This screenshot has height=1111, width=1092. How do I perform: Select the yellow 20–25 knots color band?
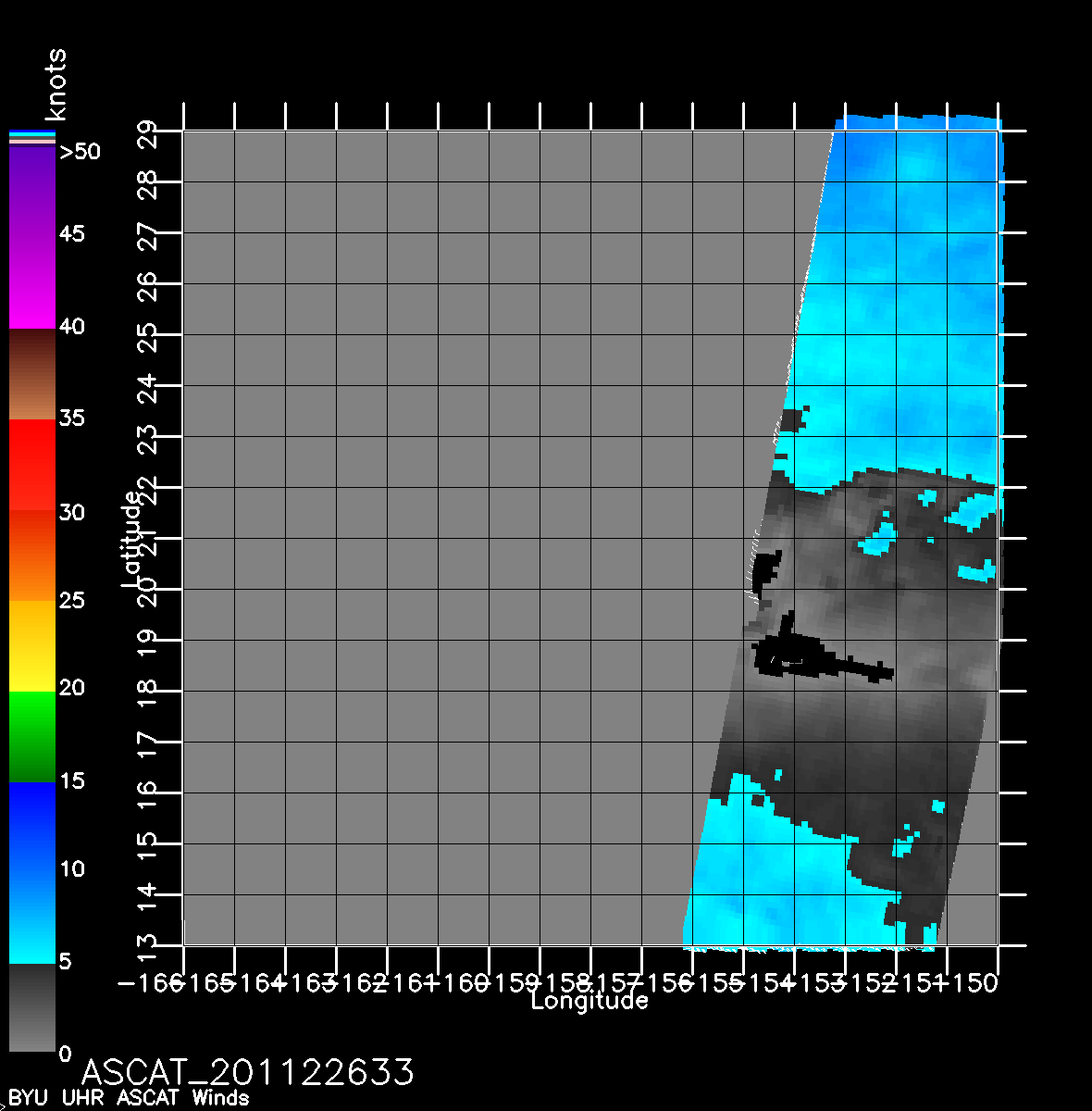(31, 646)
